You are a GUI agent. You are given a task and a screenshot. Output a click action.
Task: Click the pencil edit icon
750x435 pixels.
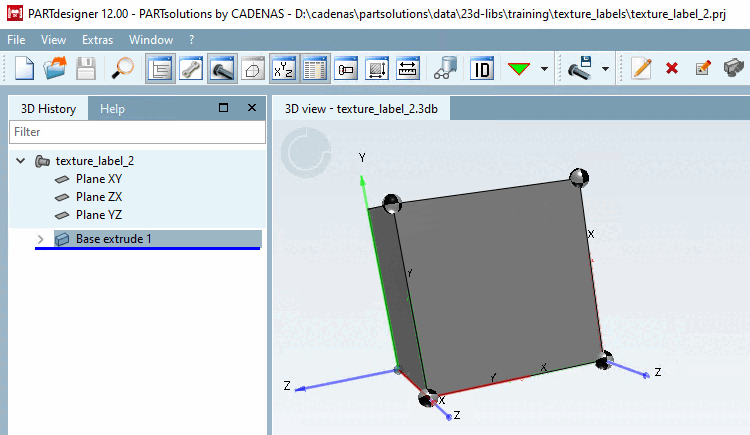coord(641,68)
